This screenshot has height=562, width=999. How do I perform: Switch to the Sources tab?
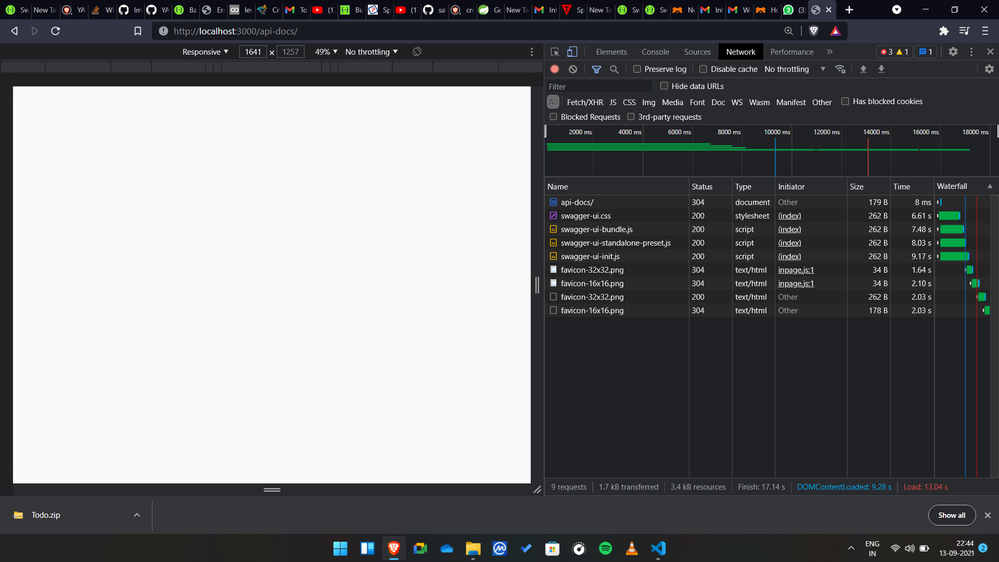click(x=697, y=52)
